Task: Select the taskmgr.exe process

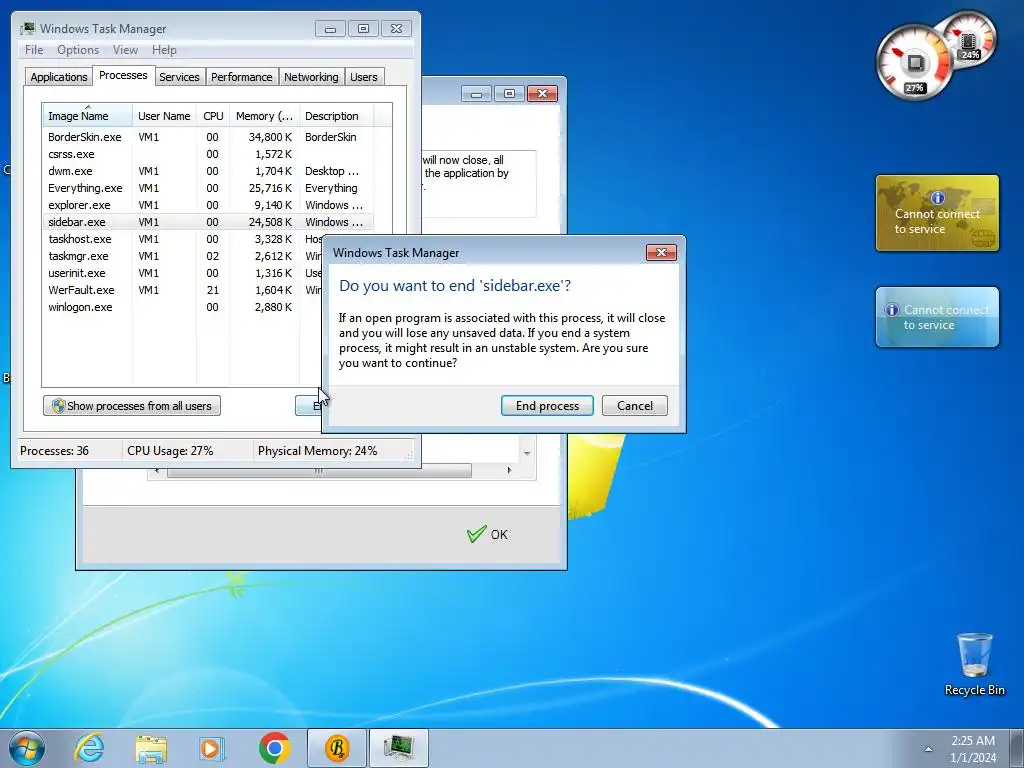Action: pos(183,256)
